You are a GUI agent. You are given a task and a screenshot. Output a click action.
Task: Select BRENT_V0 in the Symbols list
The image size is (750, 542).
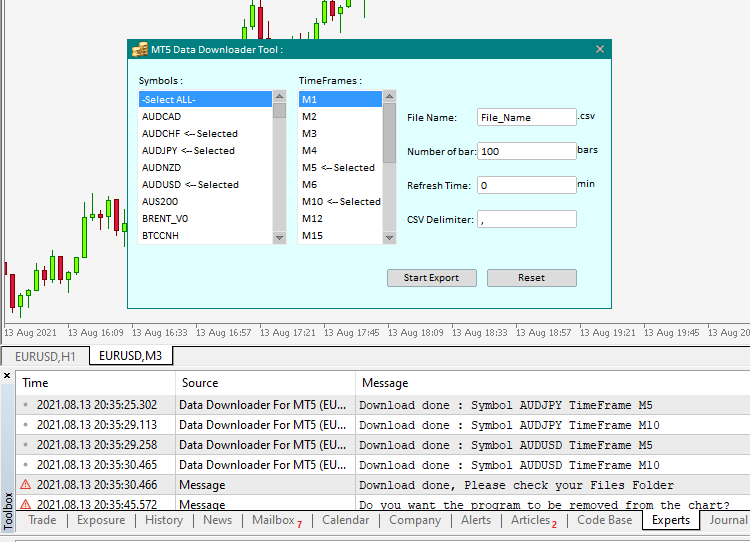(205, 219)
